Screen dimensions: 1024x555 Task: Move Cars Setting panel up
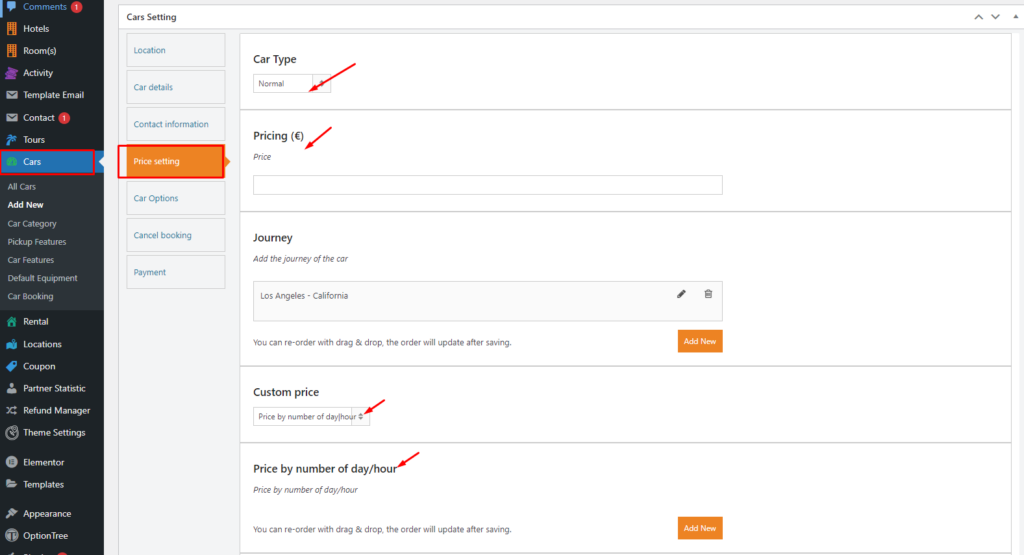click(x=978, y=17)
